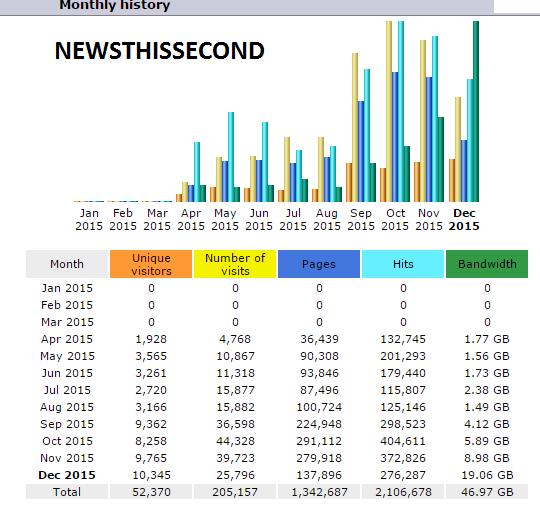Select the blue Pages column header

pyautogui.click(x=319, y=264)
